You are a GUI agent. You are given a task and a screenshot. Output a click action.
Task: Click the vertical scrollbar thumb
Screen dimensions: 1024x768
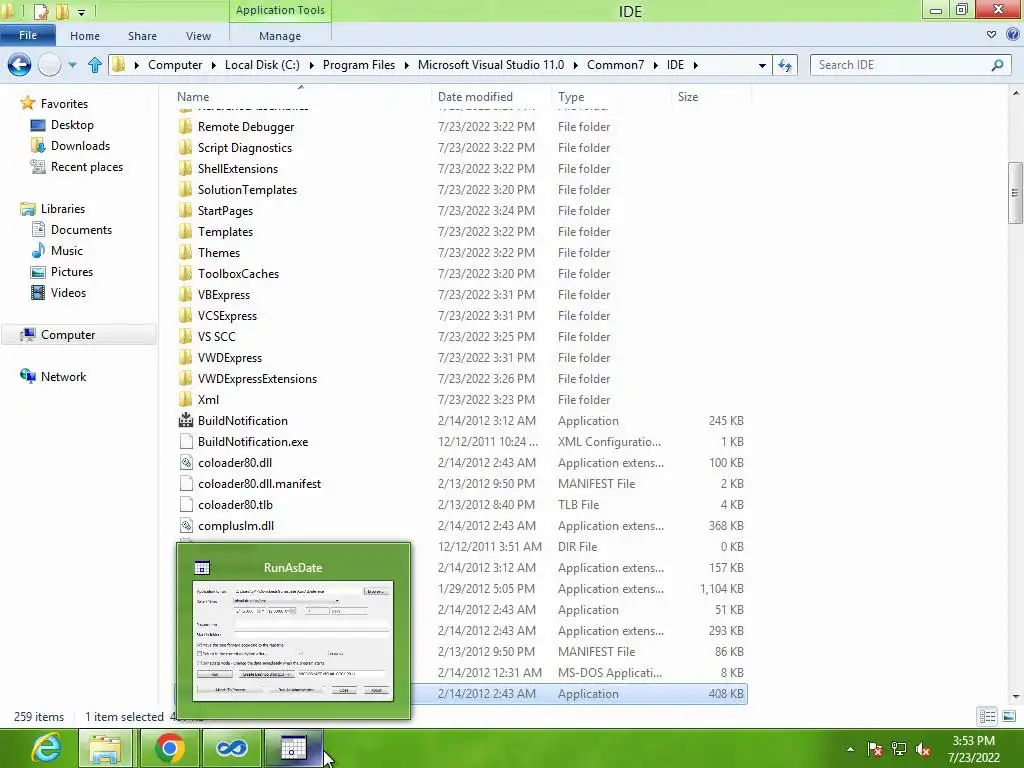tap(1015, 193)
